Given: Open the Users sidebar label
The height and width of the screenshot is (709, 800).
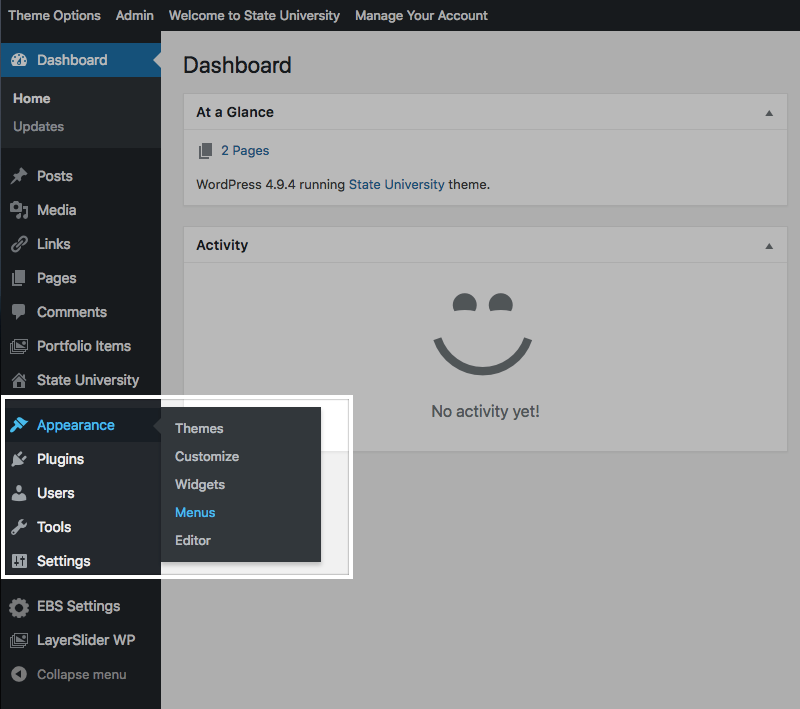Looking at the screenshot, I should click(x=56, y=493).
